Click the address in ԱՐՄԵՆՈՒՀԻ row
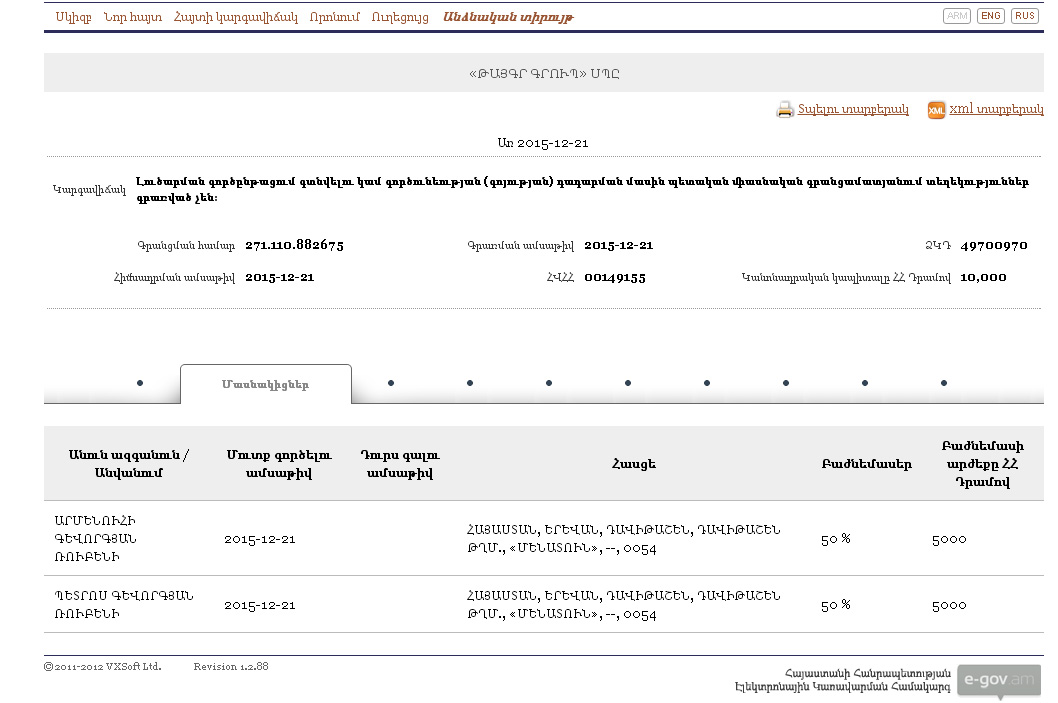Image resolution: width=1058 pixels, height=703 pixels. click(x=623, y=538)
